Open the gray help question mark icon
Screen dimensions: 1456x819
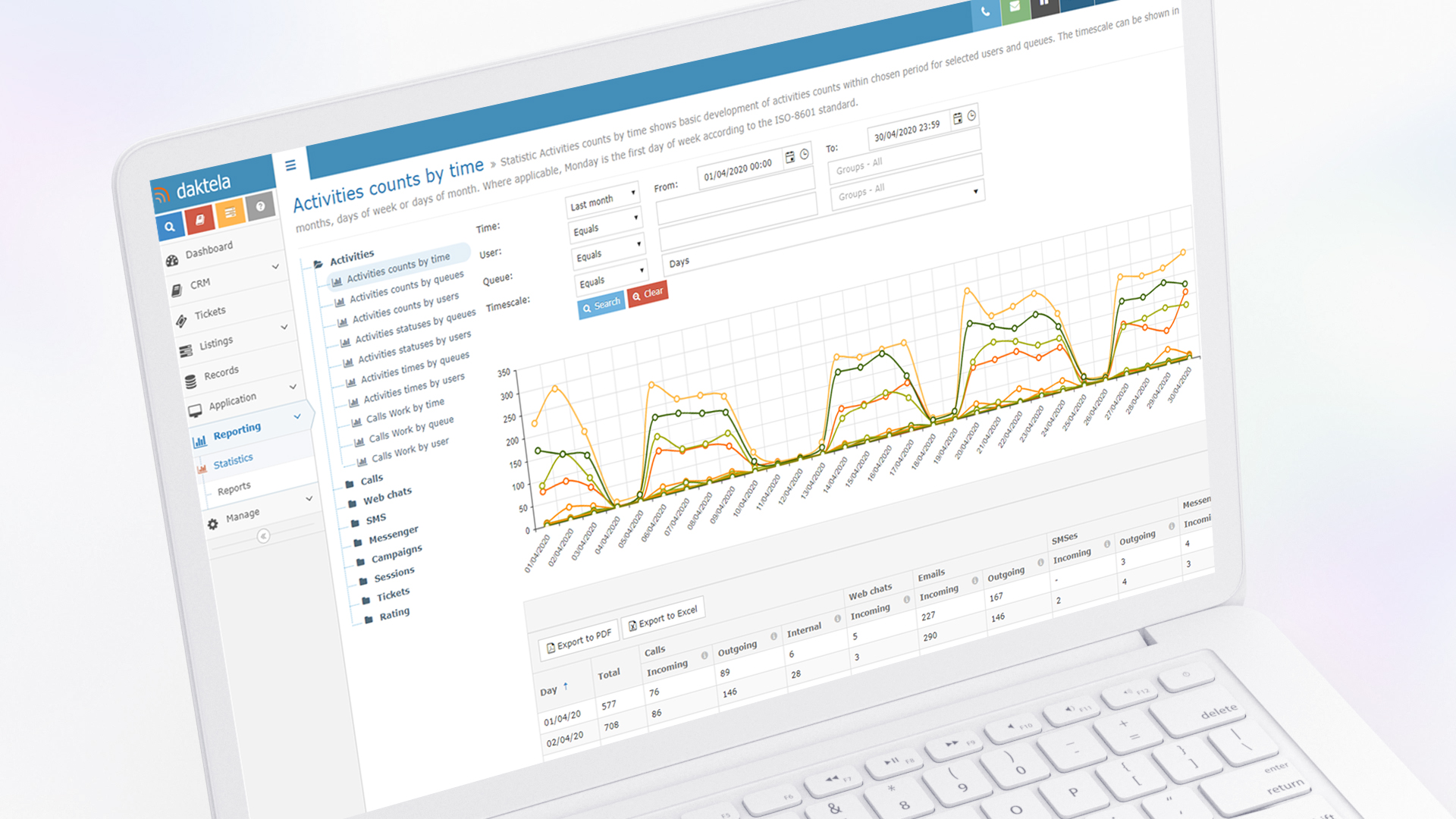(x=260, y=206)
